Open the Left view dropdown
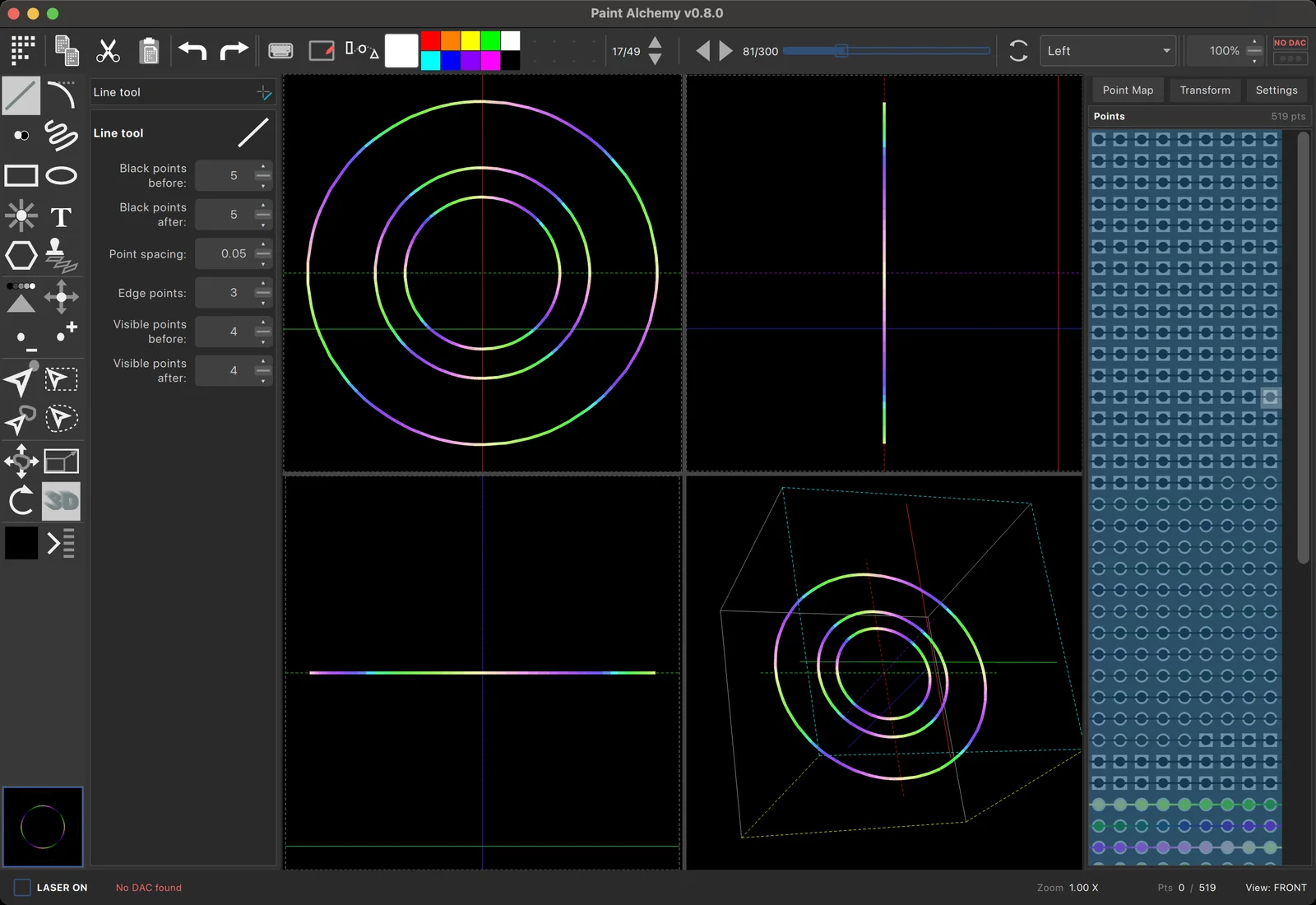1316x905 pixels. (x=1109, y=51)
